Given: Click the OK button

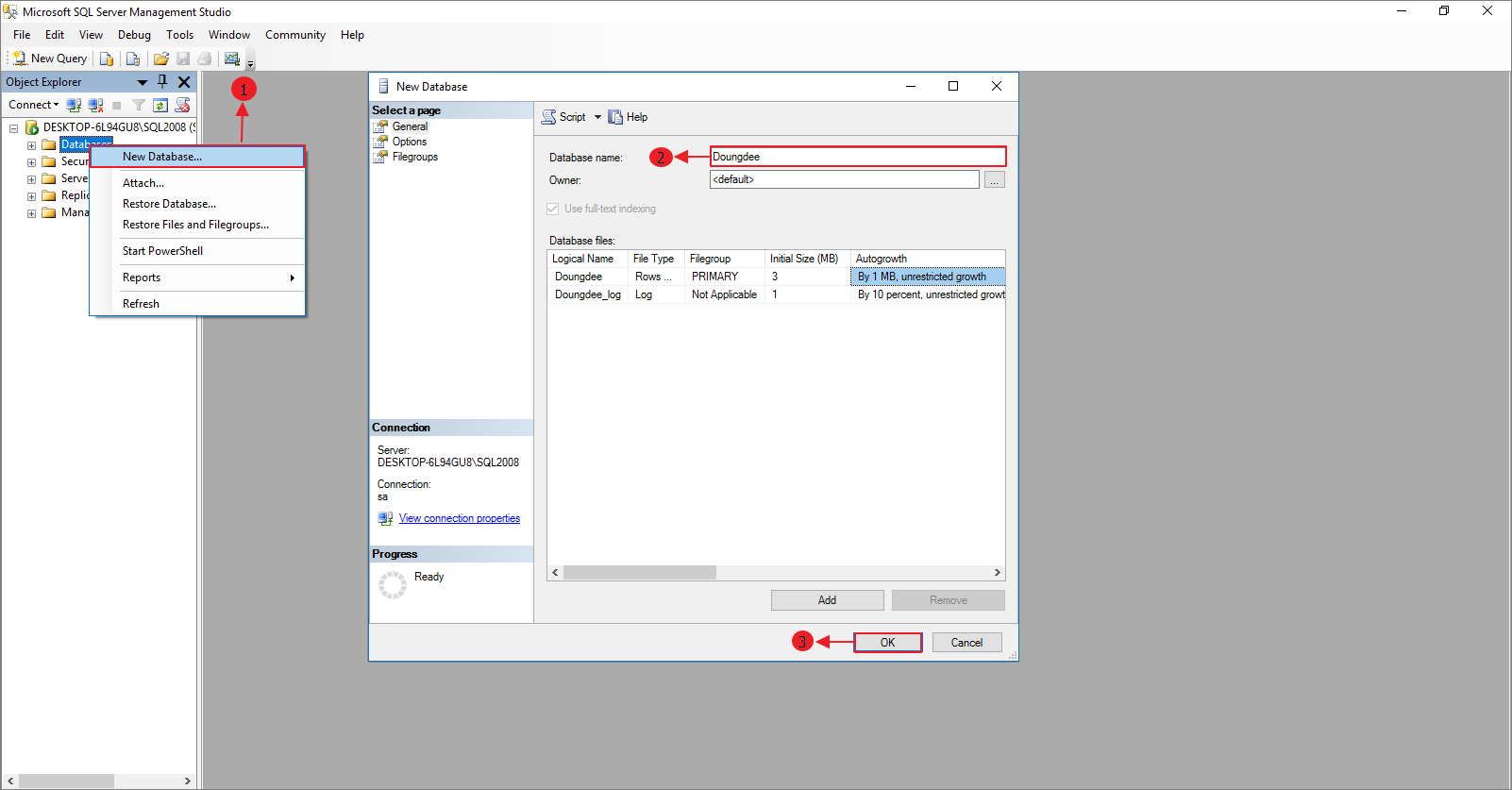Looking at the screenshot, I should tap(888, 643).
